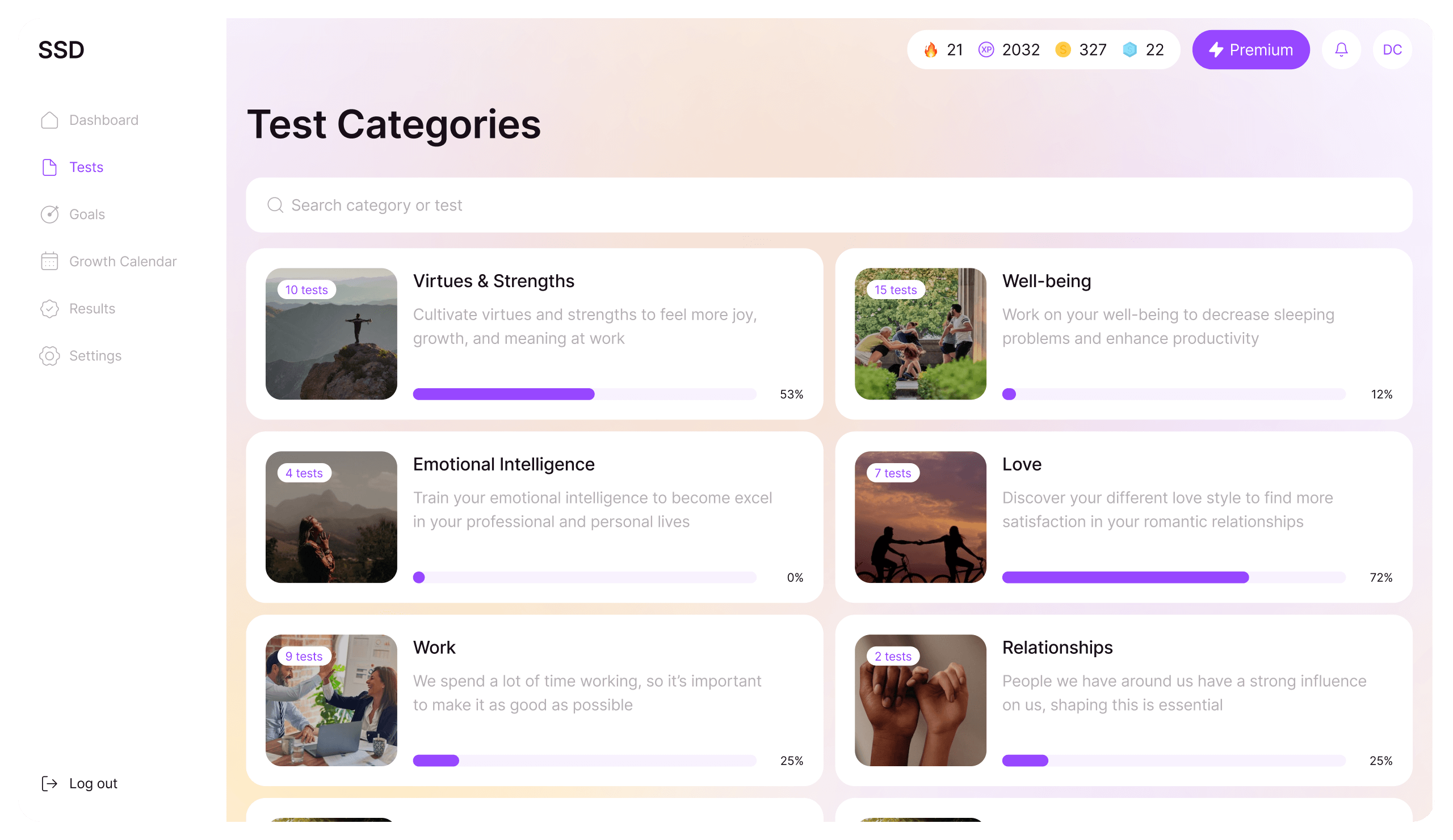
Task: Click the fire streak icon
Action: (x=931, y=50)
